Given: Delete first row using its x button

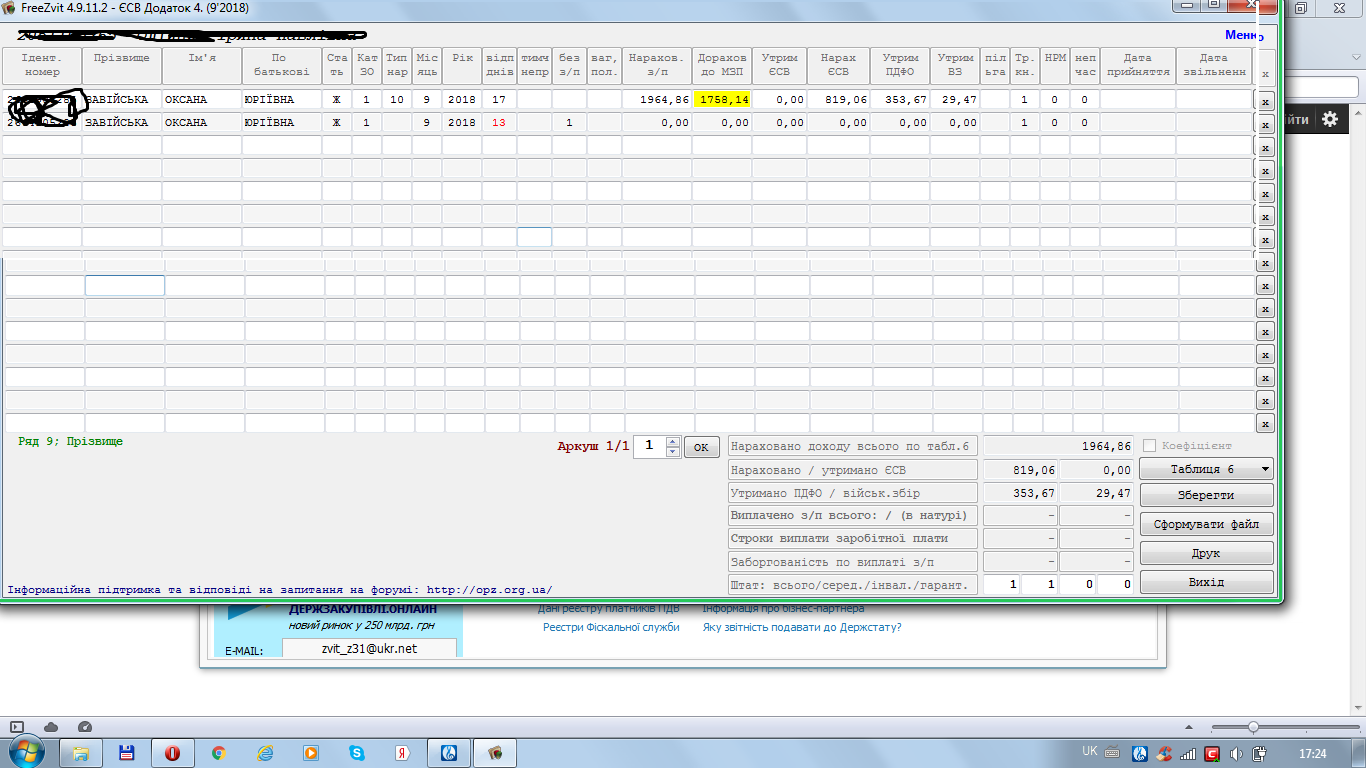Looking at the screenshot, I should (x=1264, y=102).
